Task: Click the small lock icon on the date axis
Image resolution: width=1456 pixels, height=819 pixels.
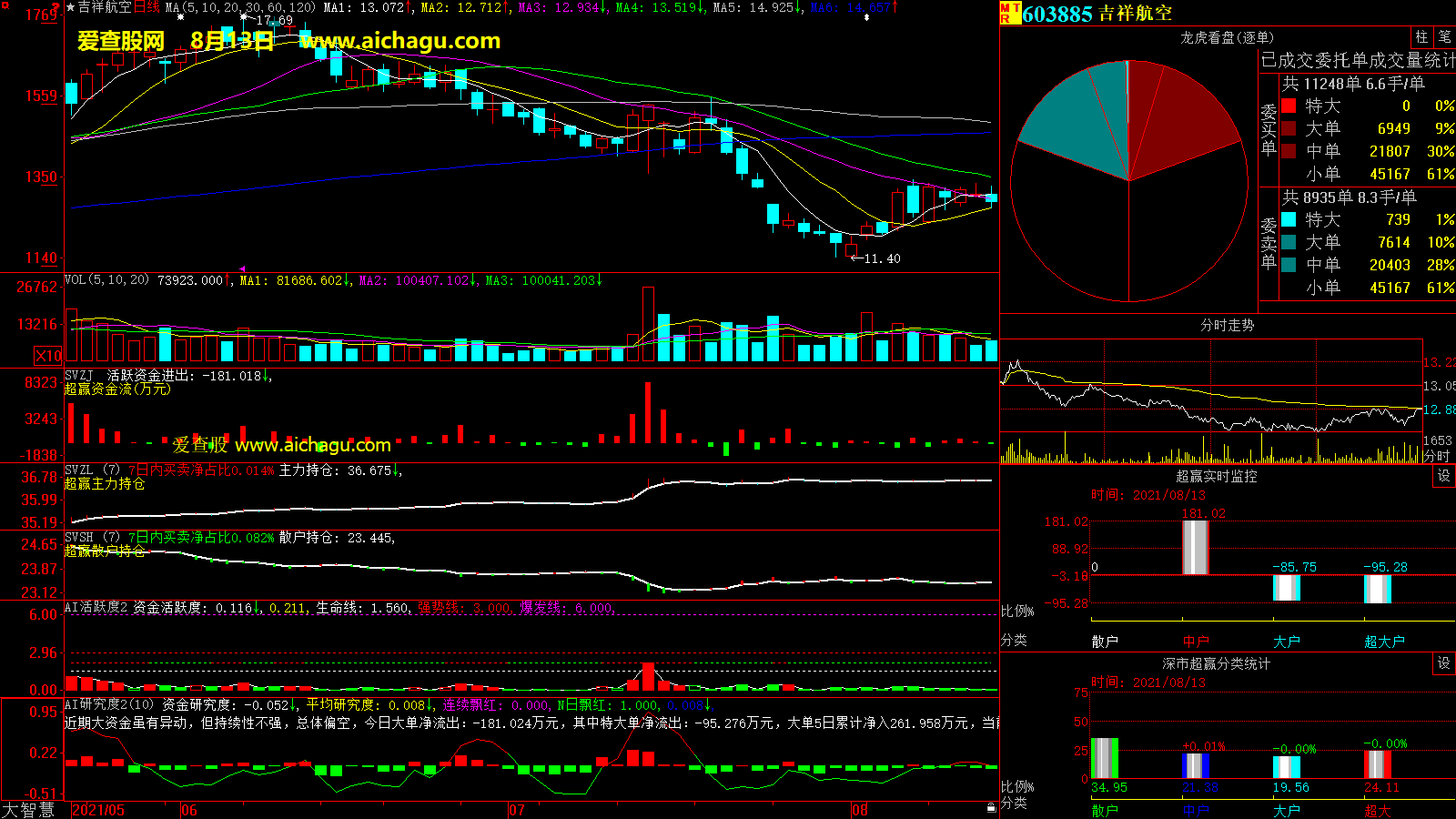Action: [x=991, y=808]
